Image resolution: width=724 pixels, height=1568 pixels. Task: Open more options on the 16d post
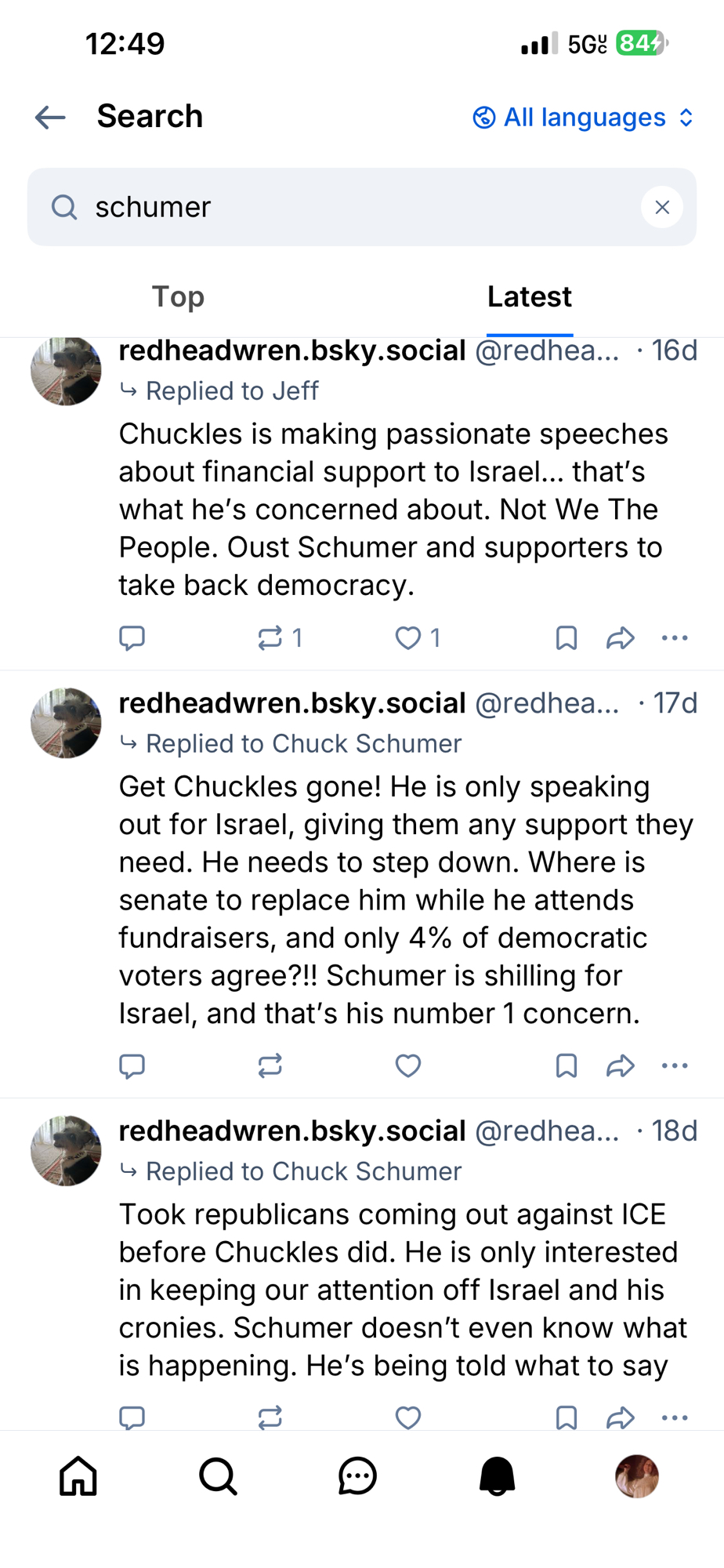coord(675,638)
